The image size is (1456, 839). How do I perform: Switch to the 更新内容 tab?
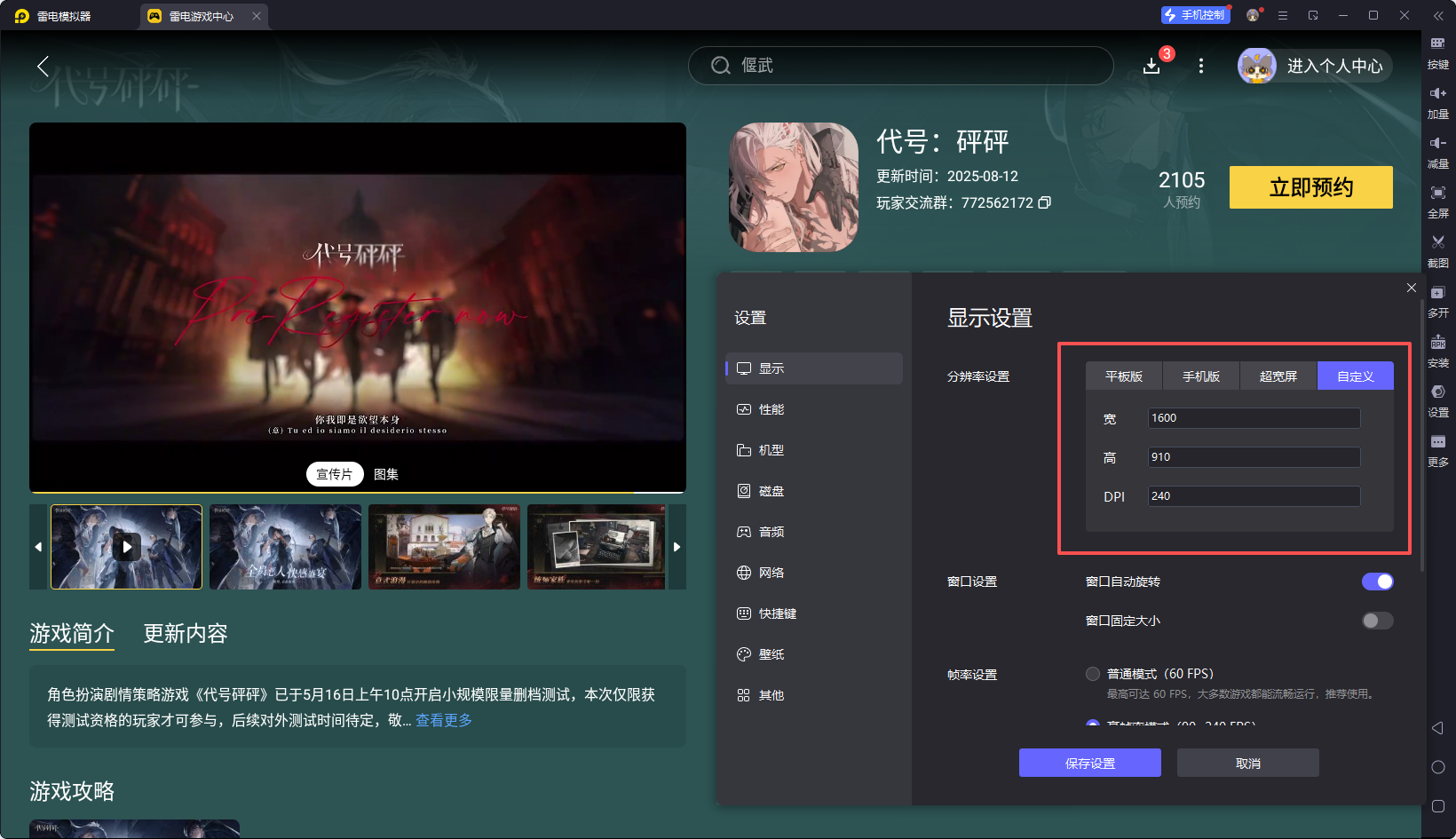click(185, 633)
